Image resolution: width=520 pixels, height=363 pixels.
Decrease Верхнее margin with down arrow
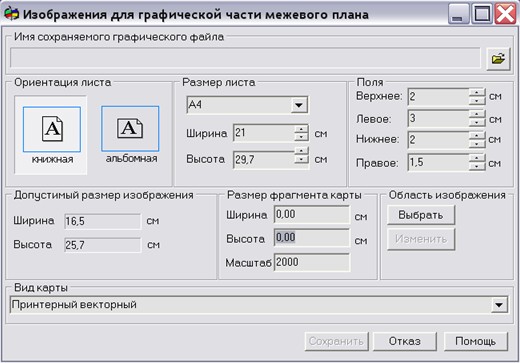477,101
